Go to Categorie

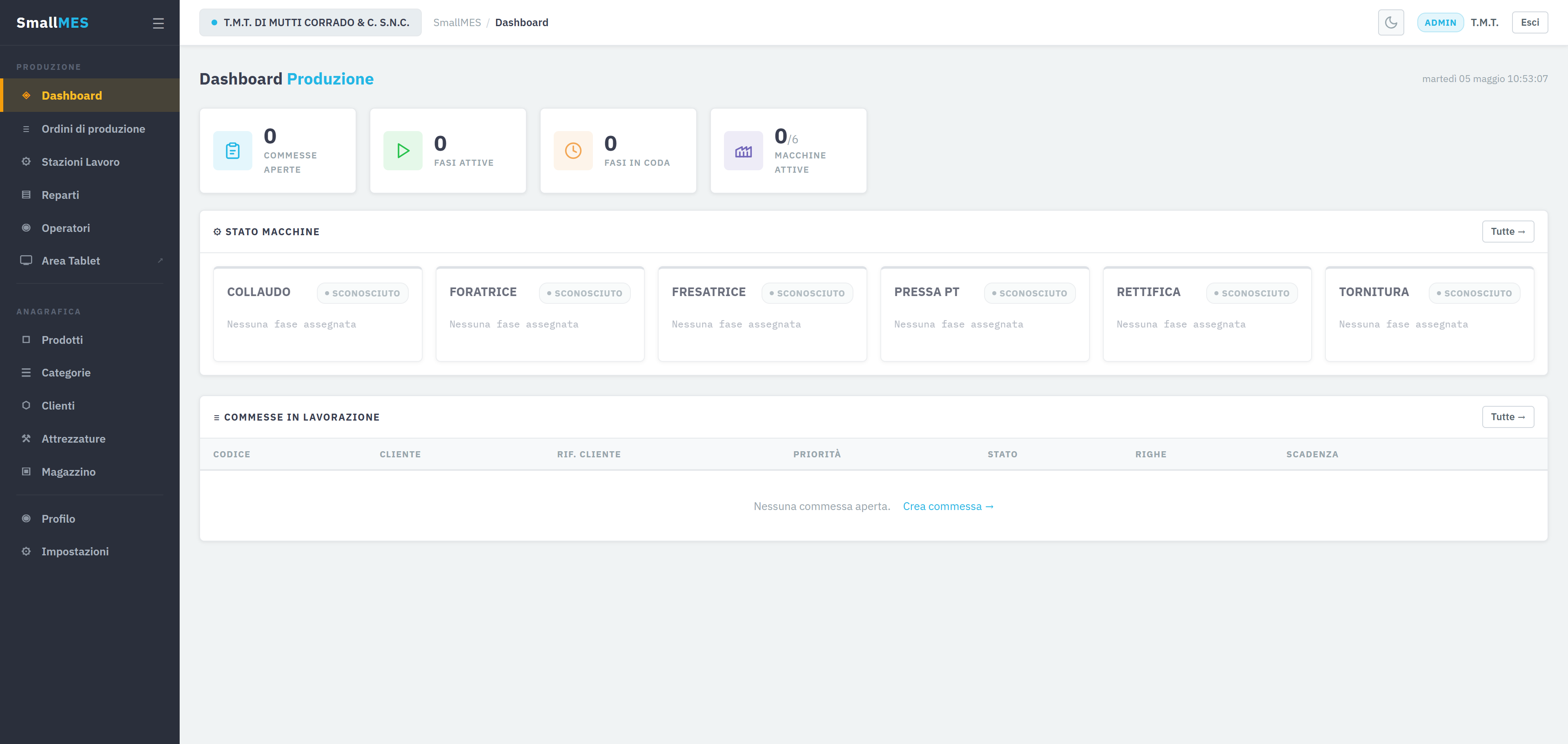point(90,372)
